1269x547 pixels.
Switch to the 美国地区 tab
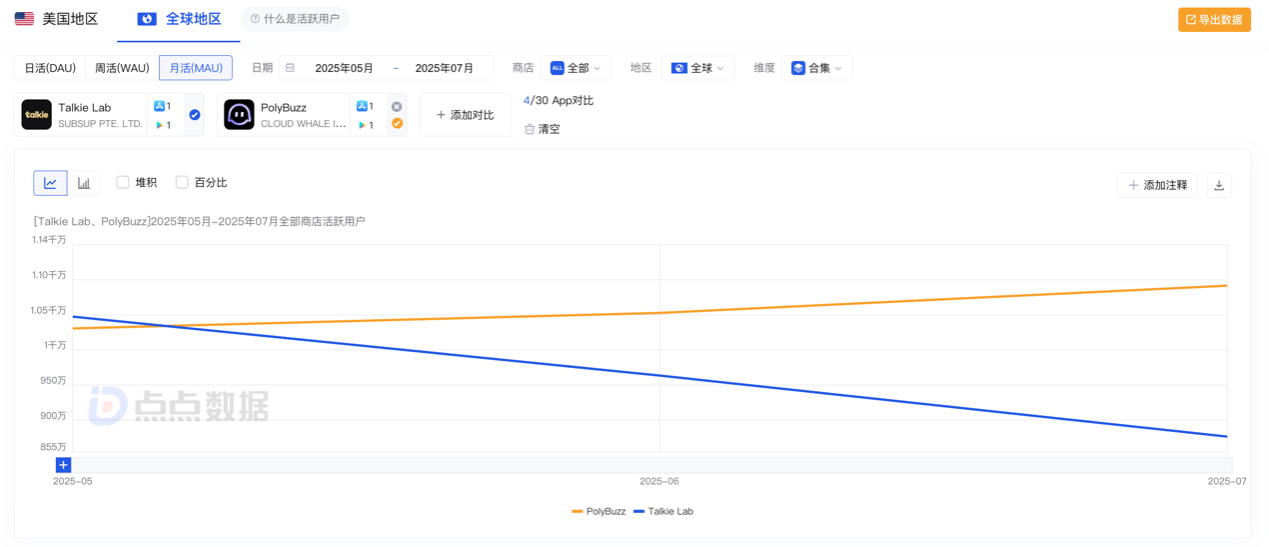pyautogui.click(x=57, y=19)
